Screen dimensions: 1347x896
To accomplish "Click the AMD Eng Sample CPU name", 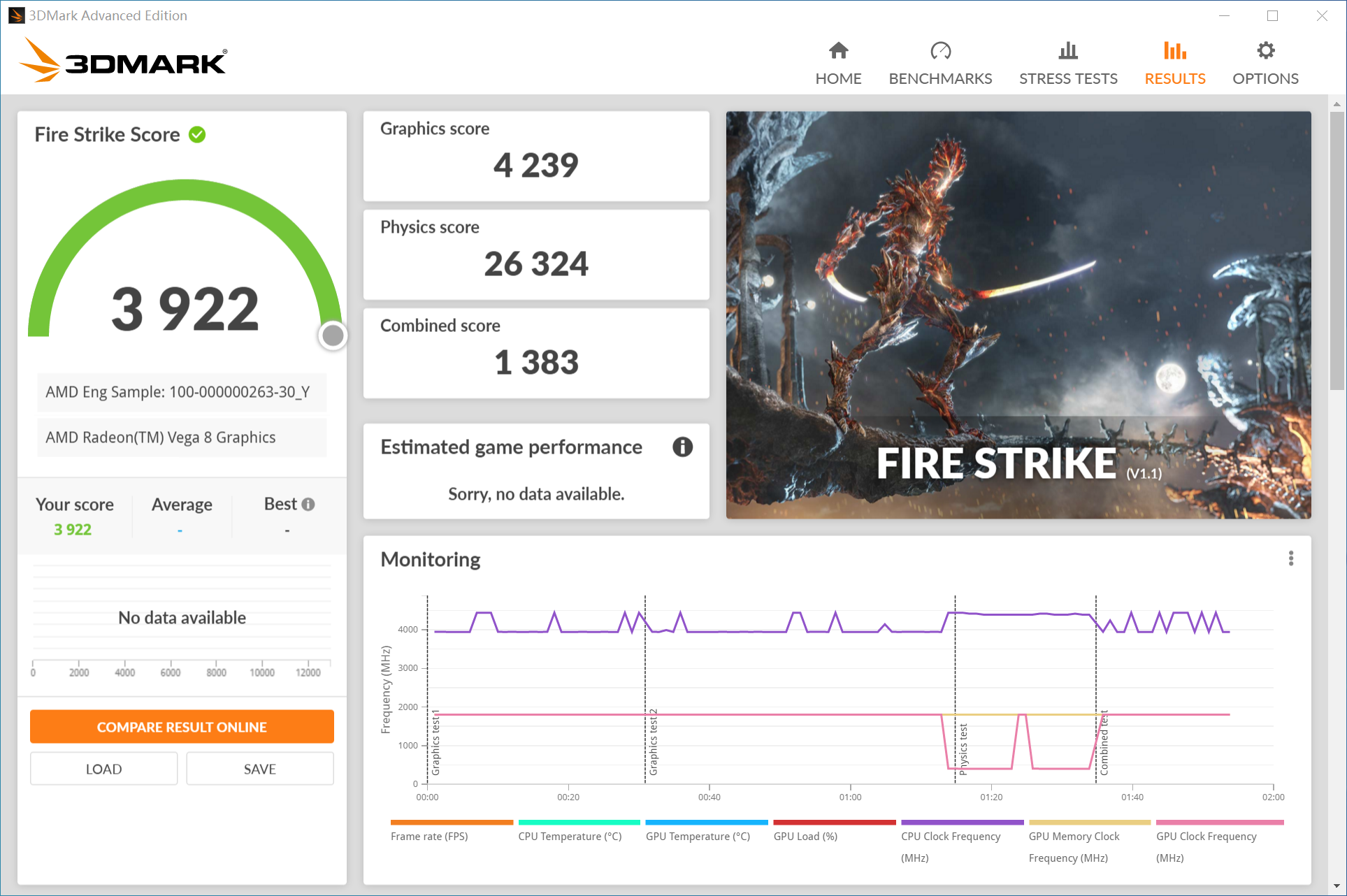I will click(x=178, y=392).
